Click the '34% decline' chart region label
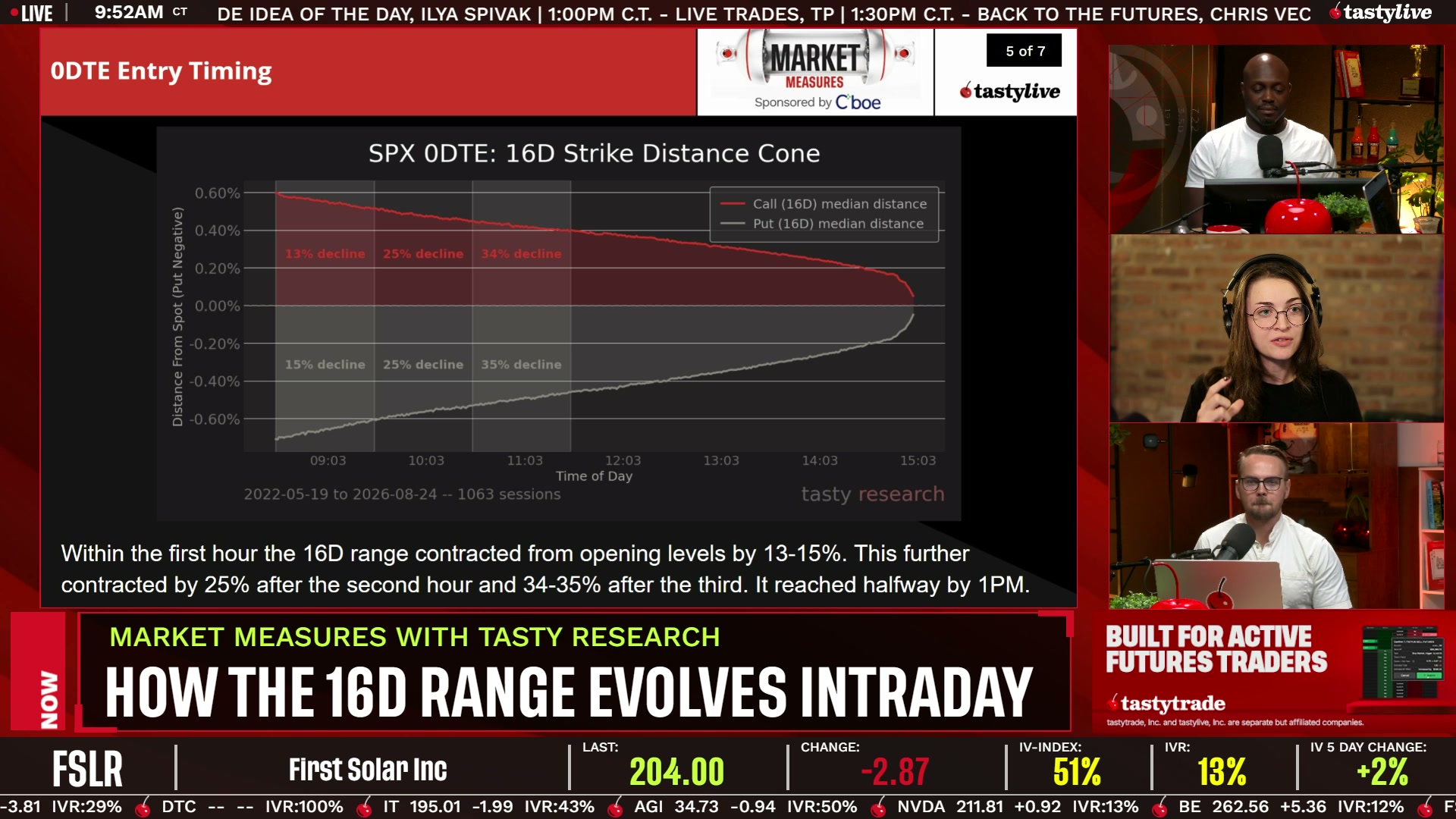Image resolution: width=1456 pixels, height=819 pixels. click(x=521, y=254)
